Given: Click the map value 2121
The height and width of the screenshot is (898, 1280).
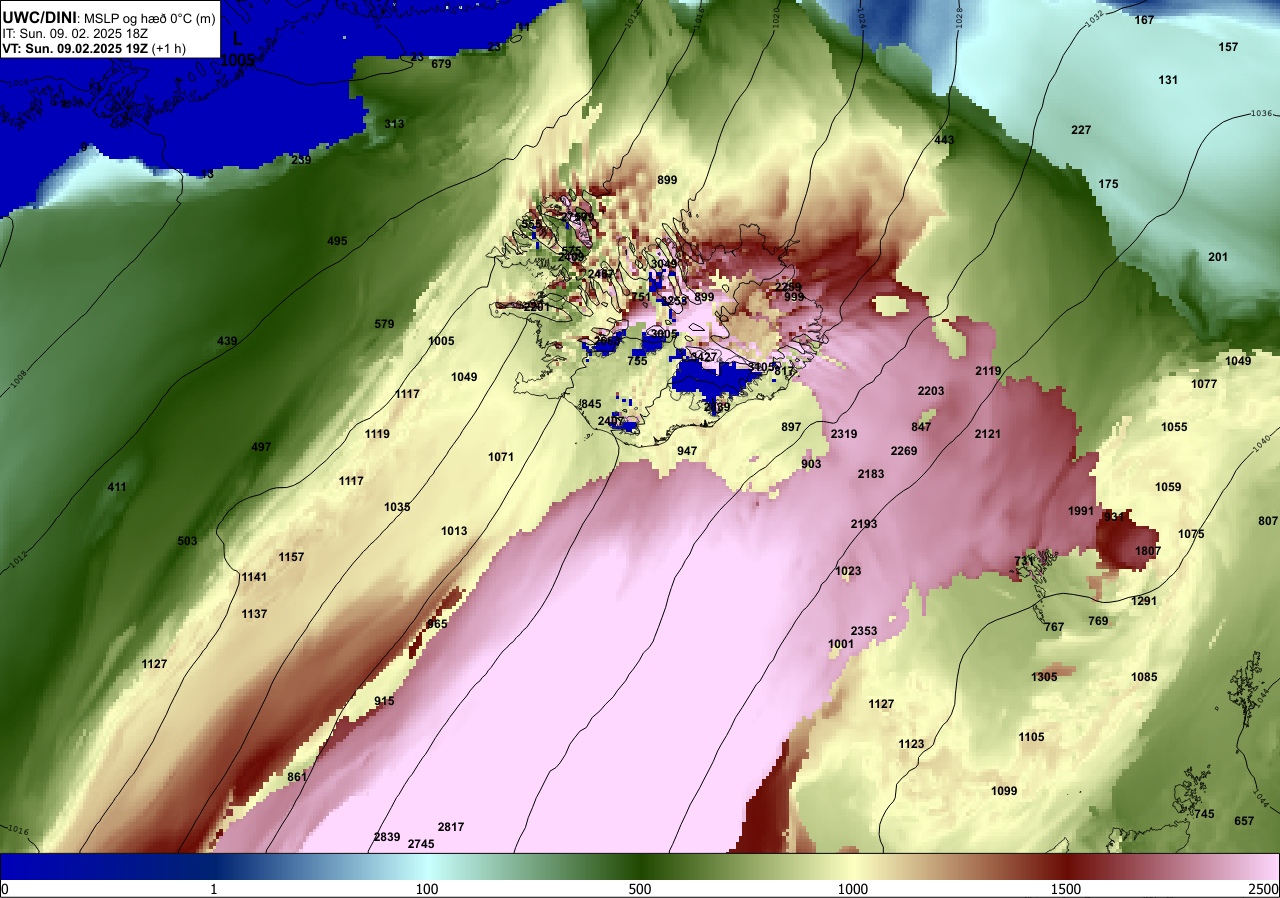Looking at the screenshot, I should tap(988, 434).
